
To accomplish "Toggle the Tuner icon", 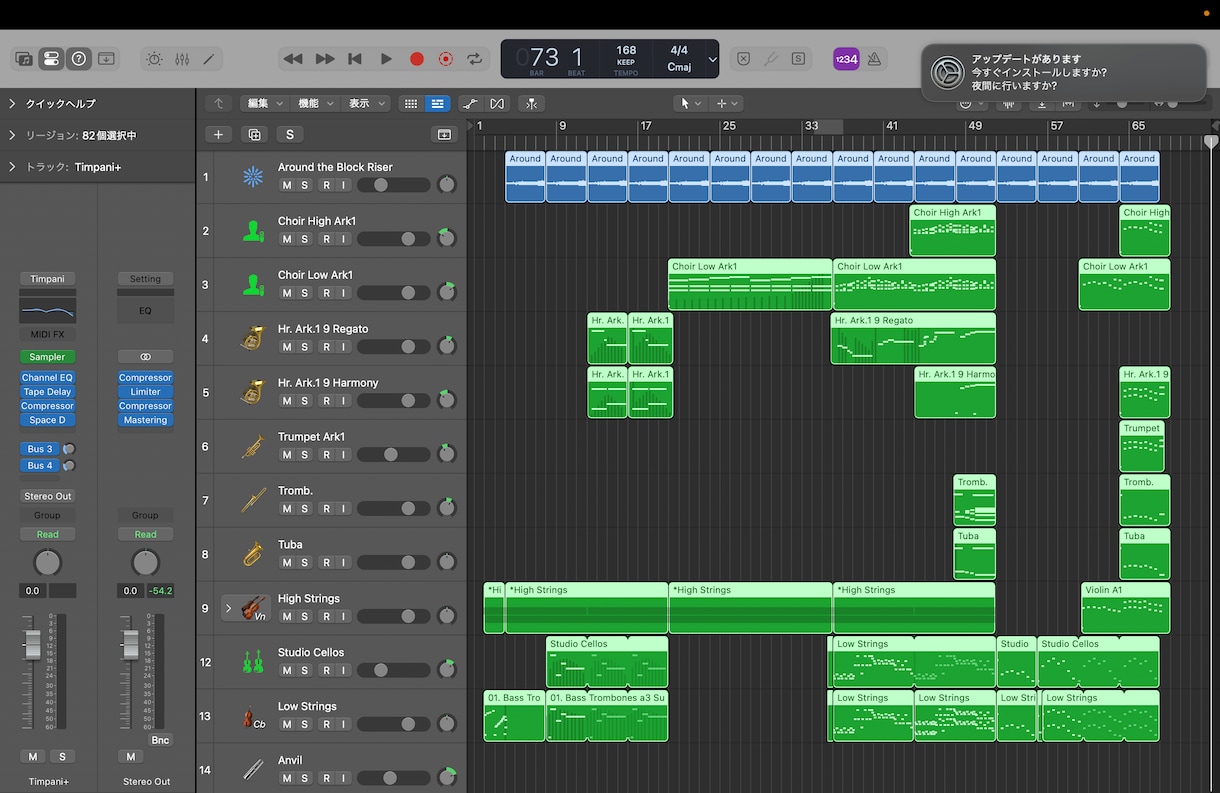I will (x=770, y=59).
